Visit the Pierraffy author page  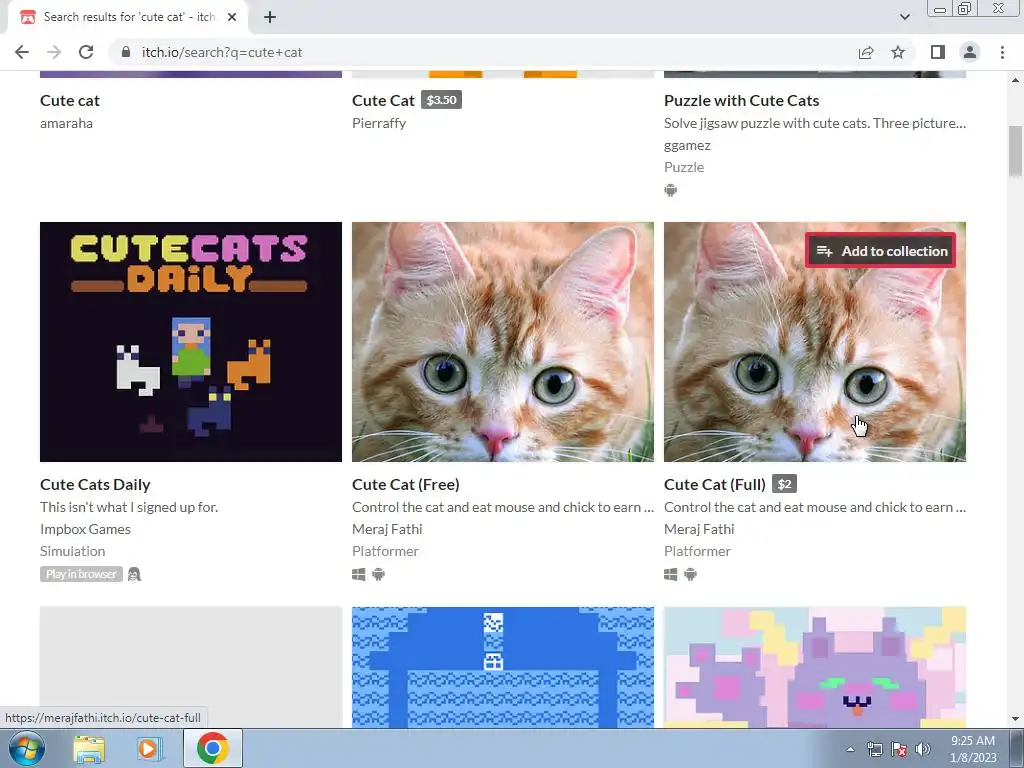(379, 123)
